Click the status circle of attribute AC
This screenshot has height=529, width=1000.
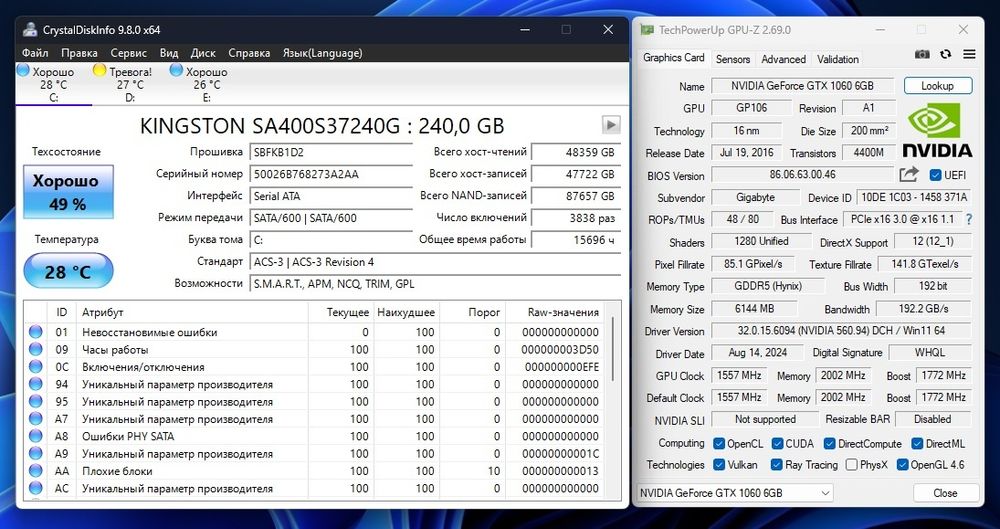(x=35, y=488)
